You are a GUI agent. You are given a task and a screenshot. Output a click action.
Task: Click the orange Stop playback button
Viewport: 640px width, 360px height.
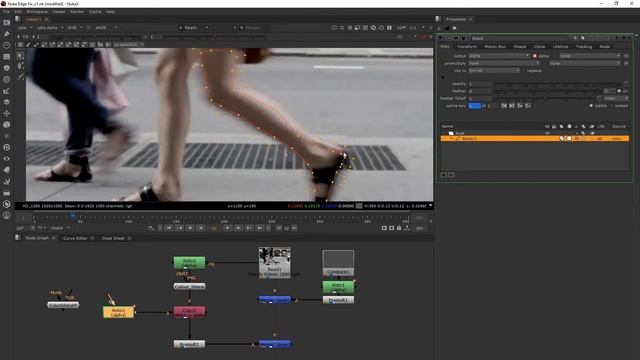coord(214,228)
